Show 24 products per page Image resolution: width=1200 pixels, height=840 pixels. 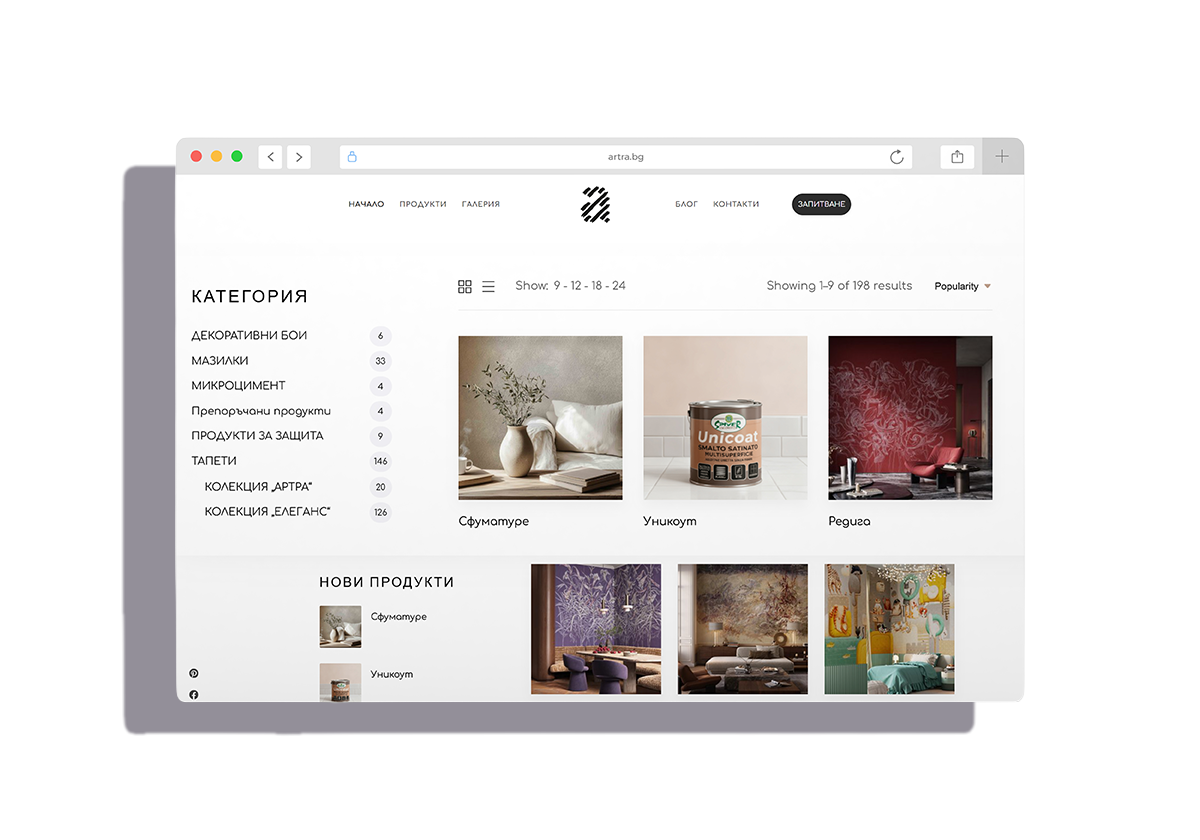click(x=619, y=286)
